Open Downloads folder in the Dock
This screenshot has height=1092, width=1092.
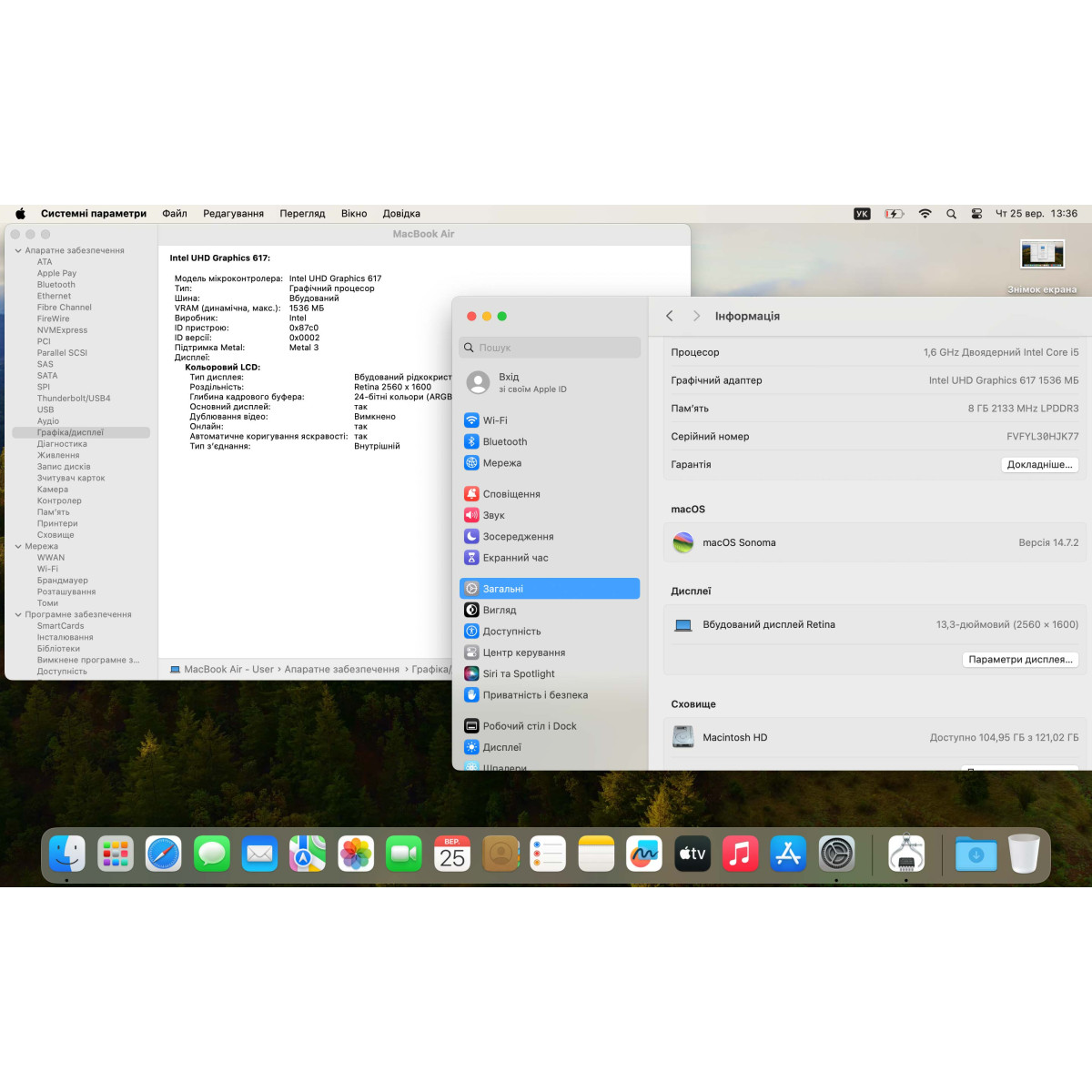coord(976,854)
